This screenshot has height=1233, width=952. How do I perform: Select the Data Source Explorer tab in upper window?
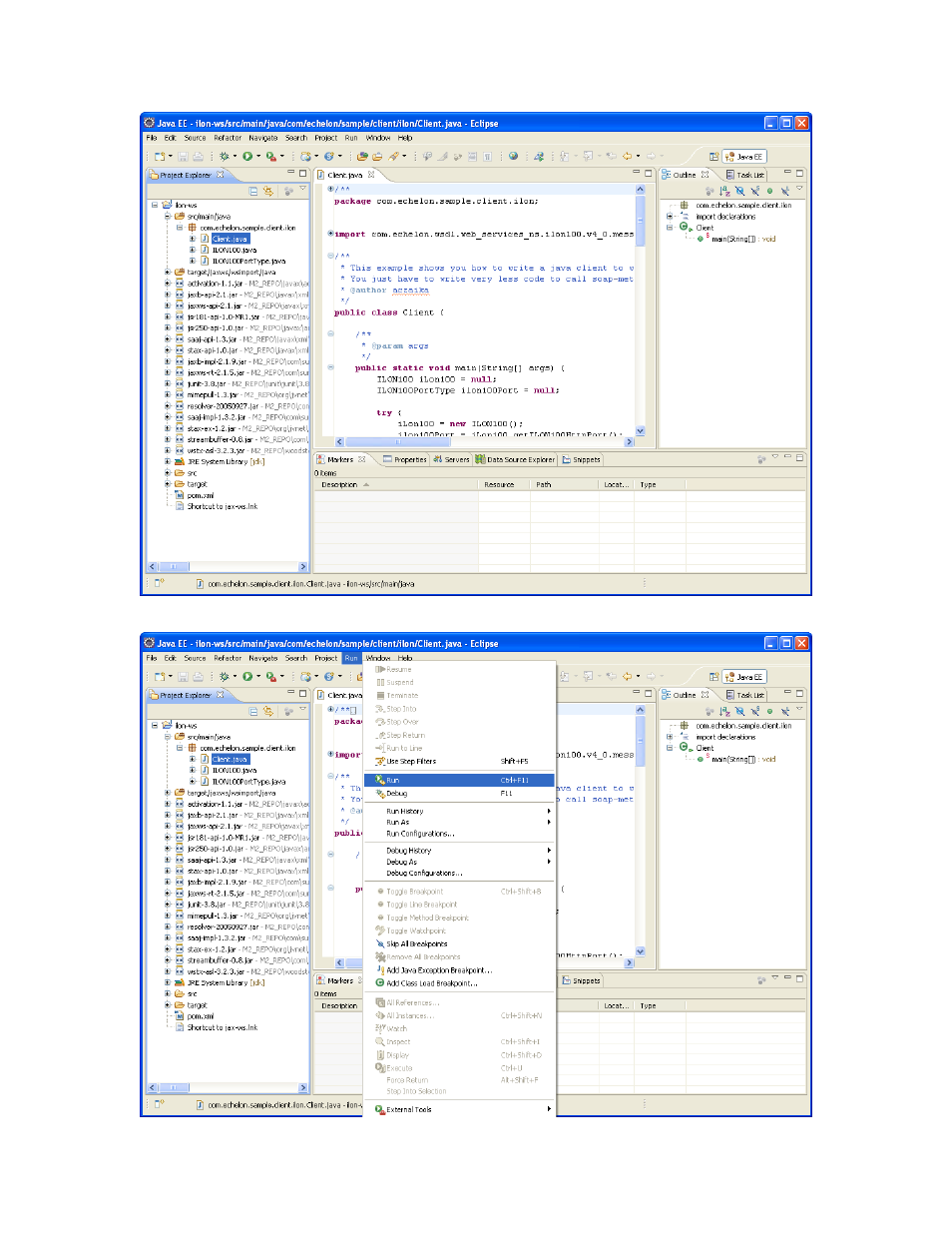[515, 459]
